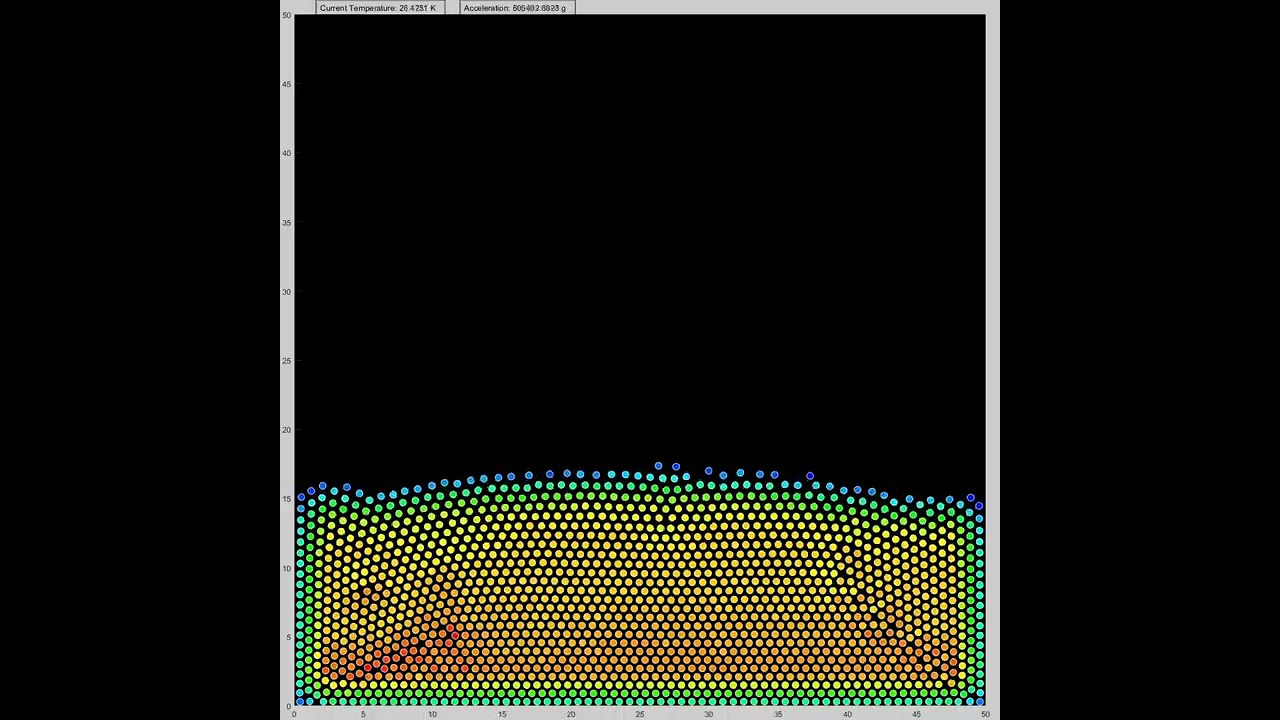Click the 15 label on the vertical axis
Viewport: 1280px width, 720px height.
287,499
